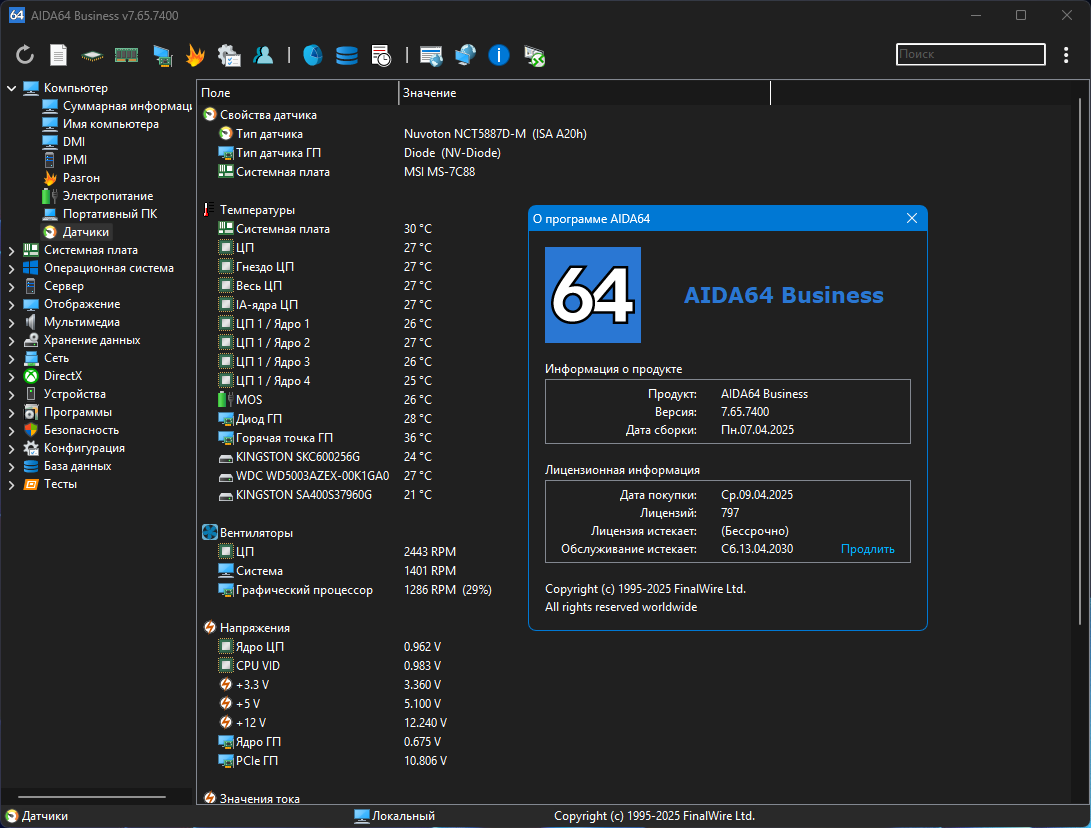Click the Локальный monitor icon in status bar
Screen dimensions: 1091x828
(362, 816)
